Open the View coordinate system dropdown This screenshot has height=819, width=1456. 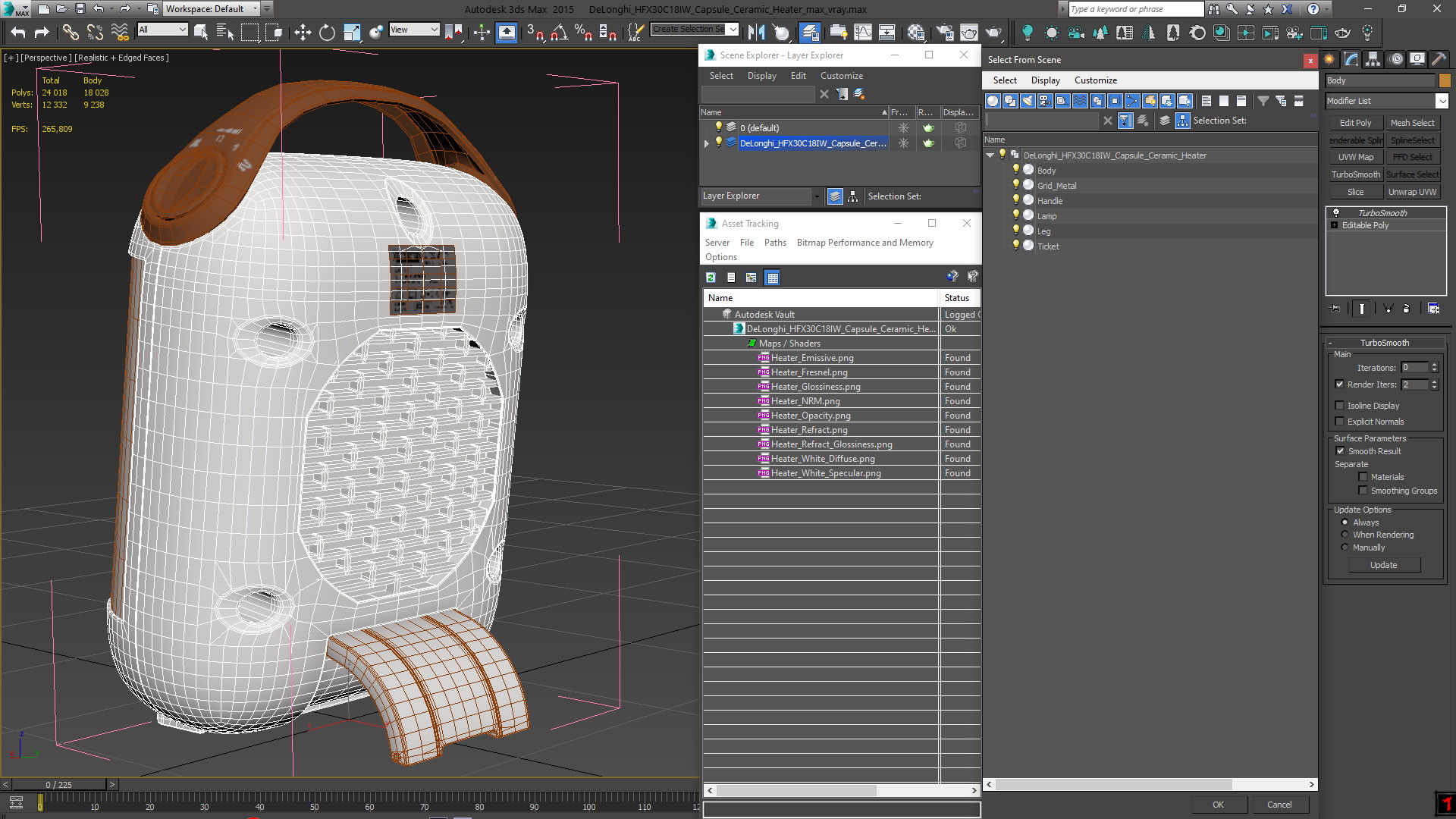click(414, 30)
